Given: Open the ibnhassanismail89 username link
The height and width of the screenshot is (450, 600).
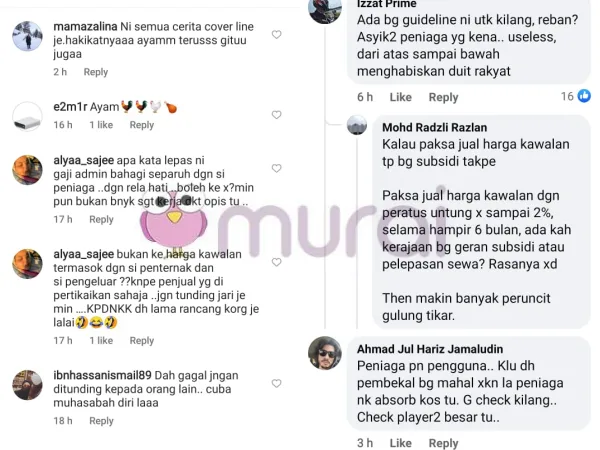Looking at the screenshot, I should click(102, 375).
